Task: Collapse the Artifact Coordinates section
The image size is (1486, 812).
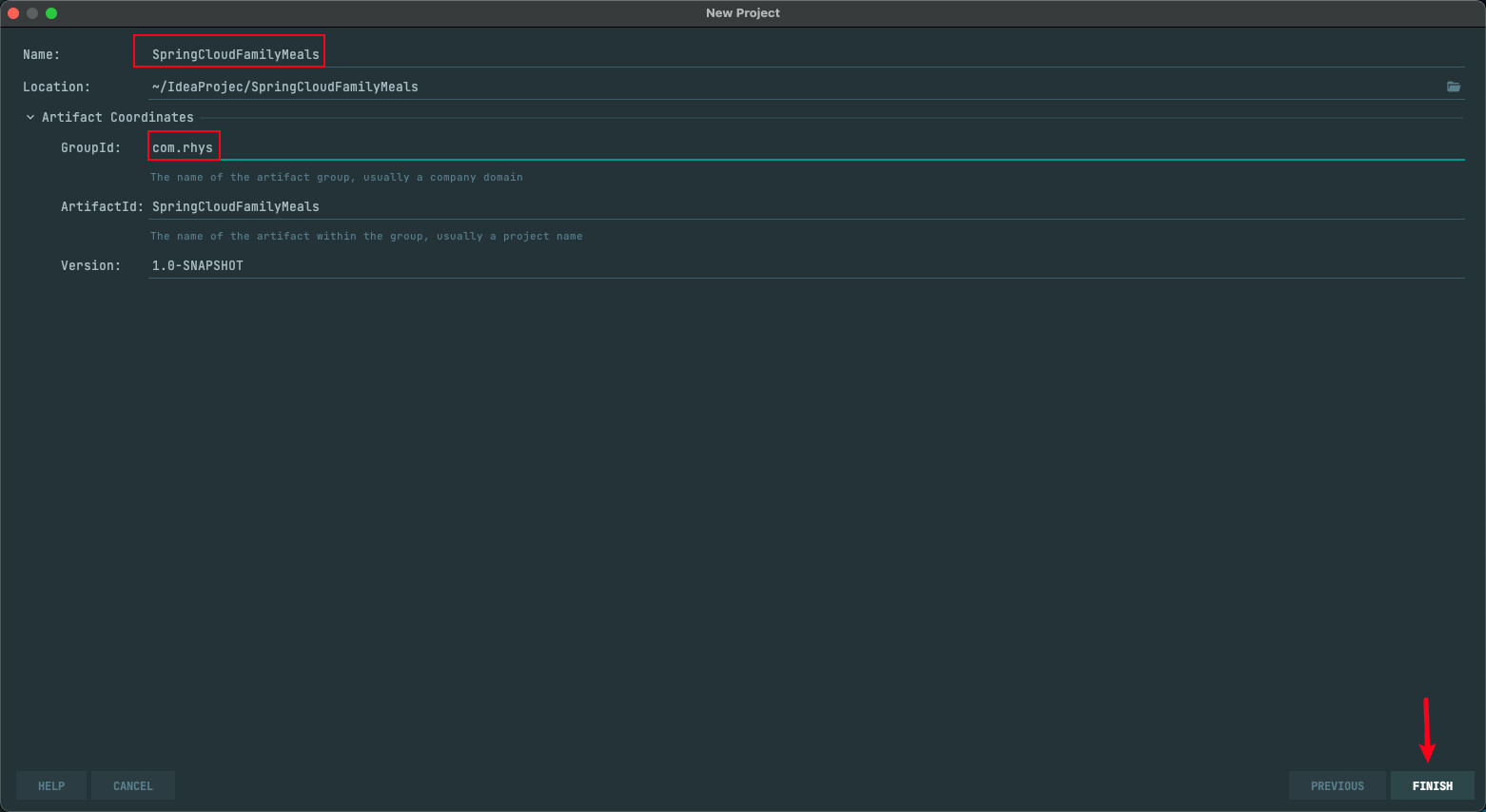Action: [30, 117]
